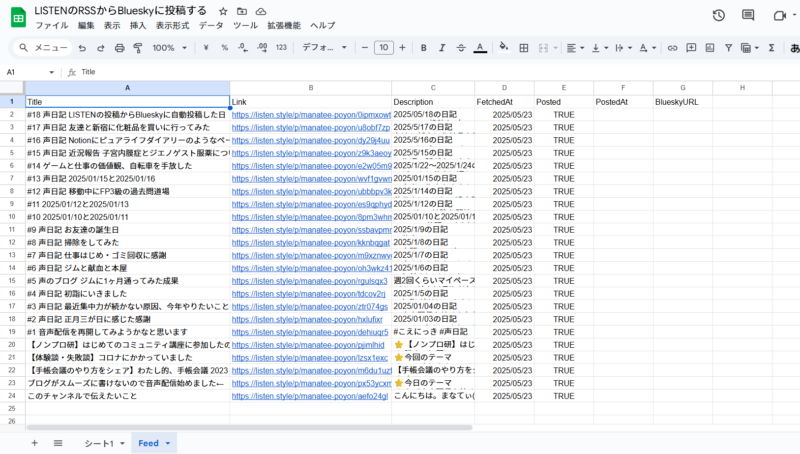Open the more number formats 123 menu

point(281,47)
